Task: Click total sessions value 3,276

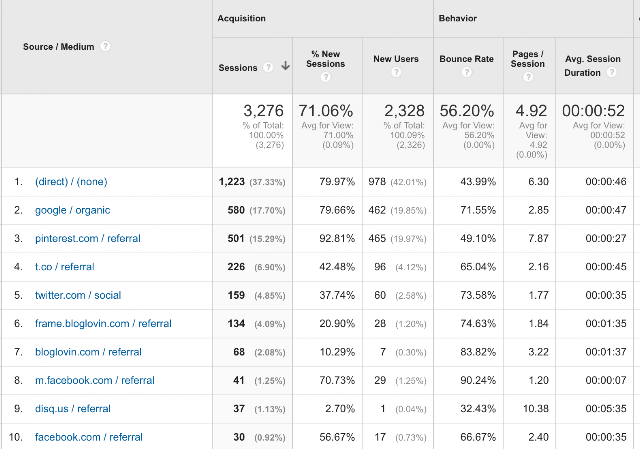Action: point(263,111)
